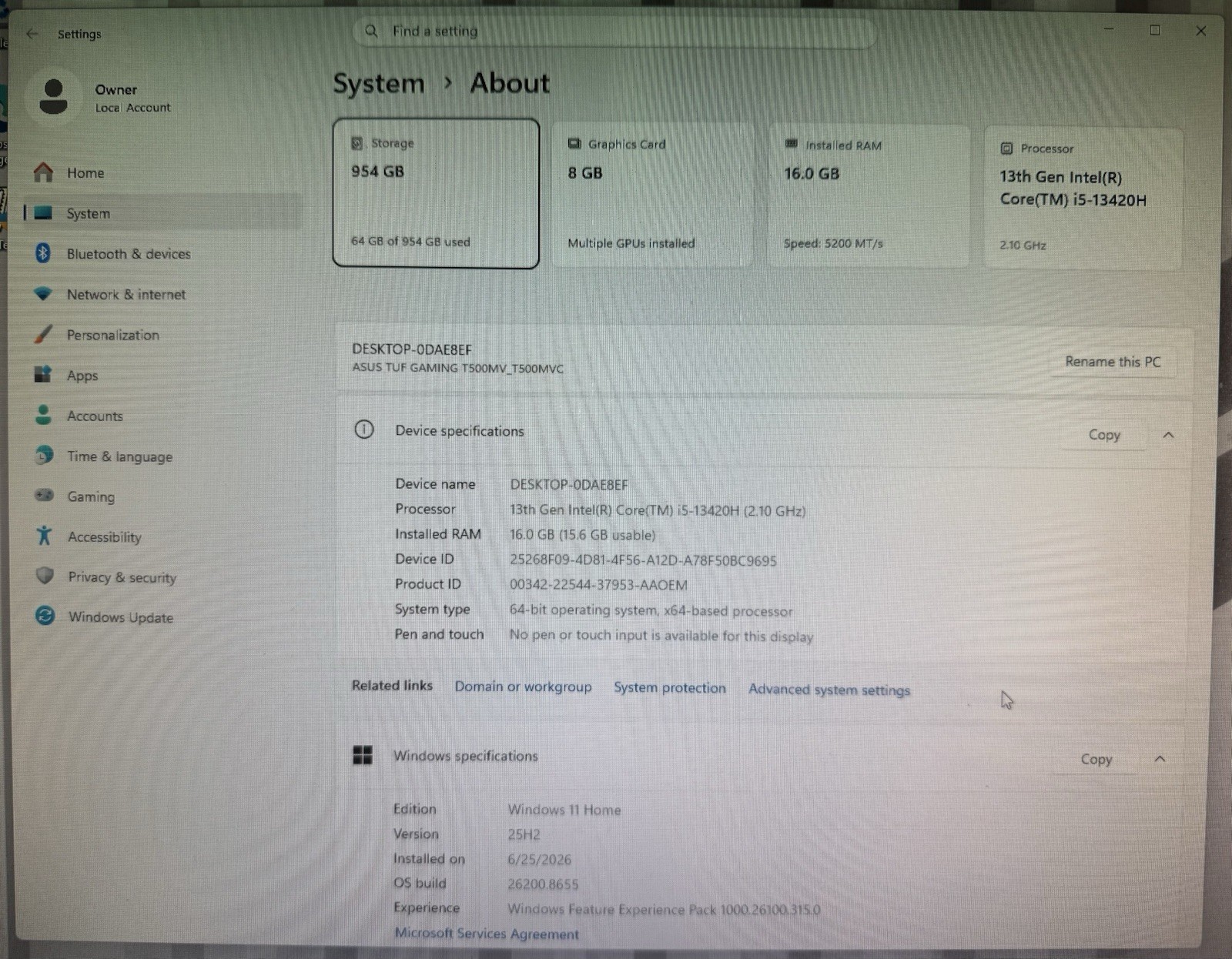
Task: Click Rename this PC button
Action: pyautogui.click(x=1113, y=362)
